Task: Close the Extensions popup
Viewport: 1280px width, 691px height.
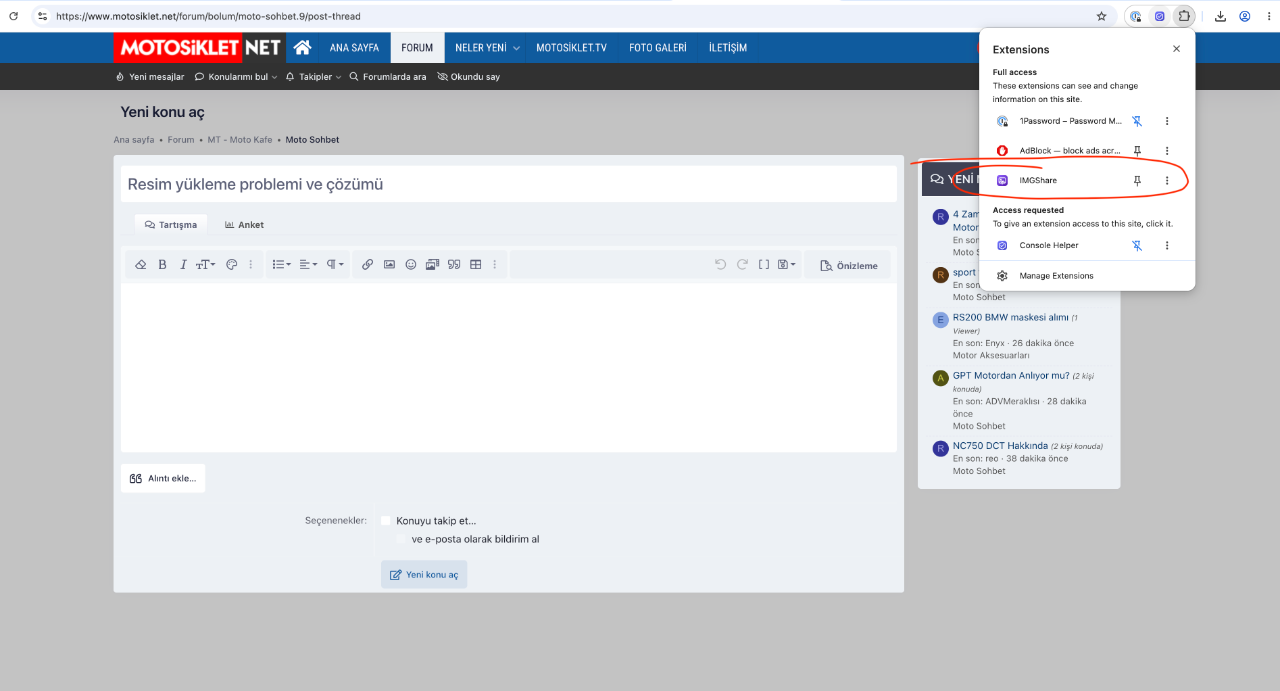Action: pos(1176,49)
